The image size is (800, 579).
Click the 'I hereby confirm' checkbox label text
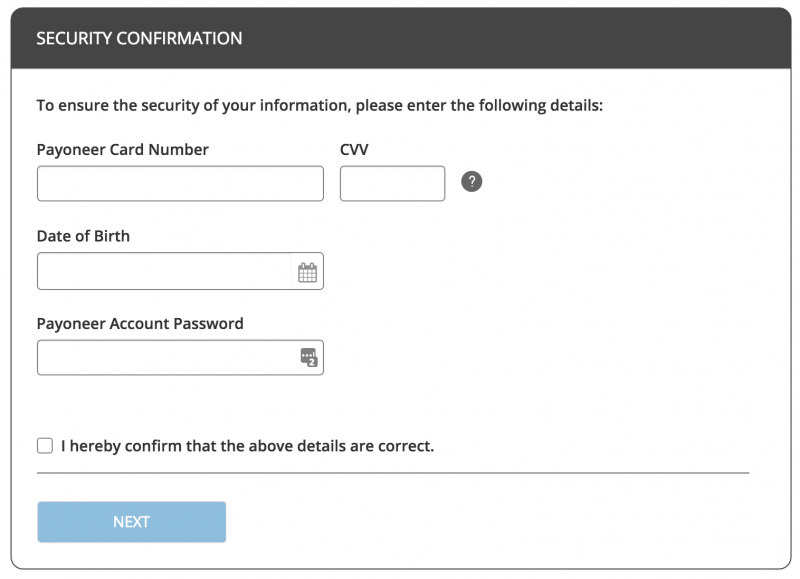point(247,446)
